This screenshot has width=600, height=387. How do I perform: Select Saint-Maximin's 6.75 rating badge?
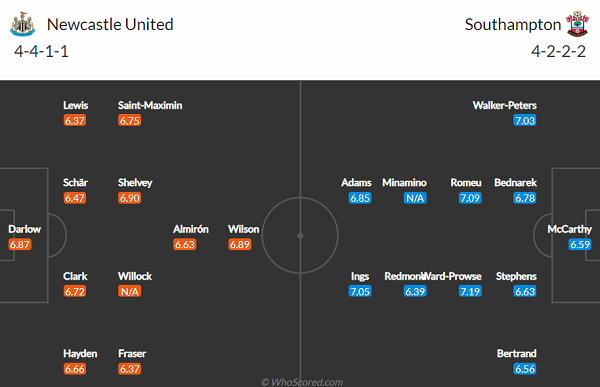129,121
